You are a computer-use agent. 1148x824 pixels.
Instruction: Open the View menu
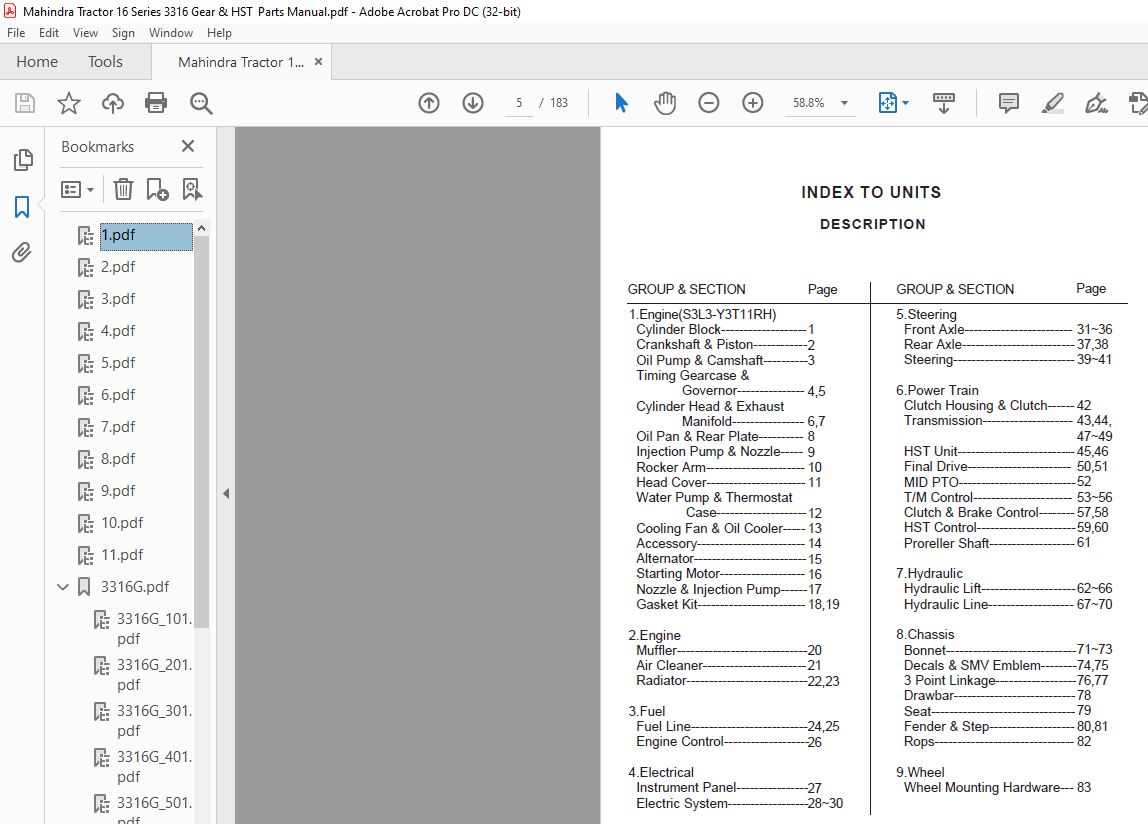coord(85,33)
